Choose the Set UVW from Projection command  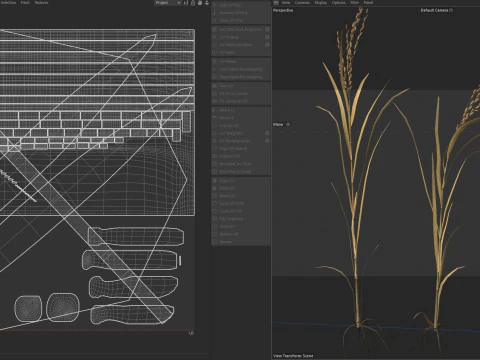coord(241,29)
